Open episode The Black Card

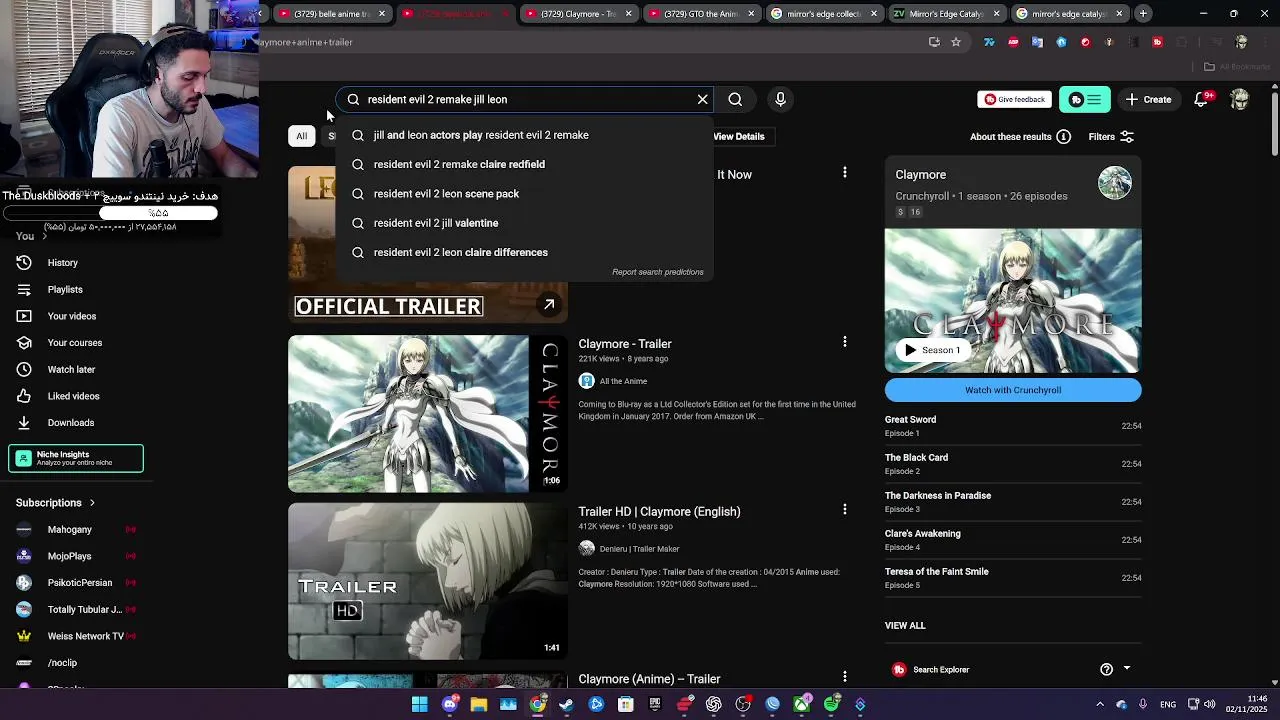[1013, 464]
